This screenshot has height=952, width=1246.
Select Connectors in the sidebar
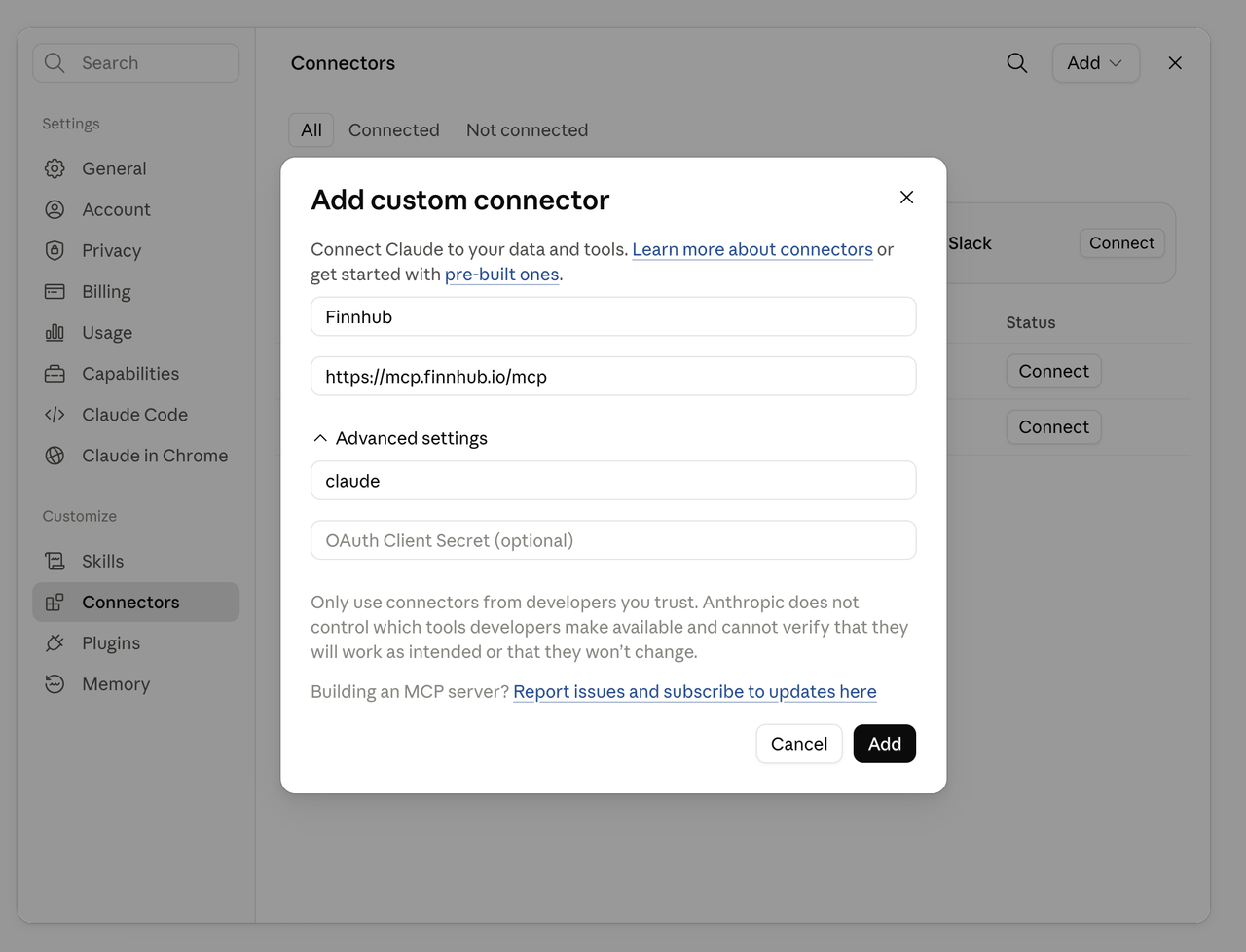coord(136,602)
